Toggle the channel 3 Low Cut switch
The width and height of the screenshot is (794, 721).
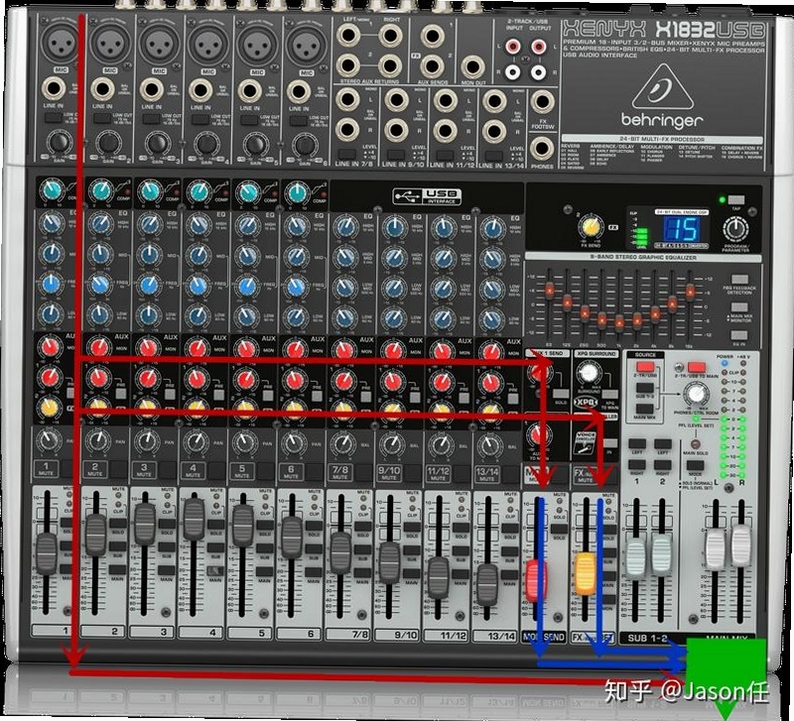click(151, 119)
